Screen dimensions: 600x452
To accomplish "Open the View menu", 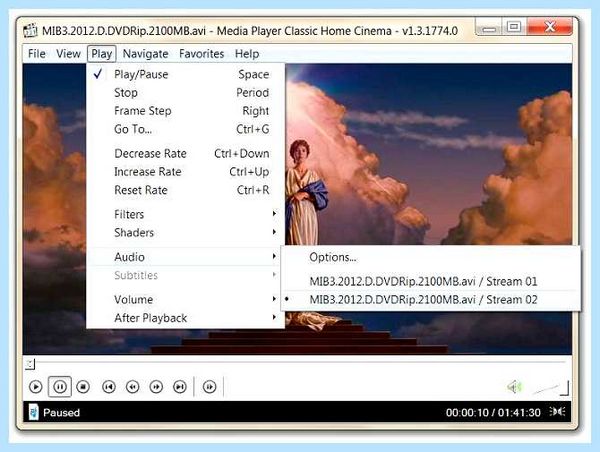I will (68, 54).
